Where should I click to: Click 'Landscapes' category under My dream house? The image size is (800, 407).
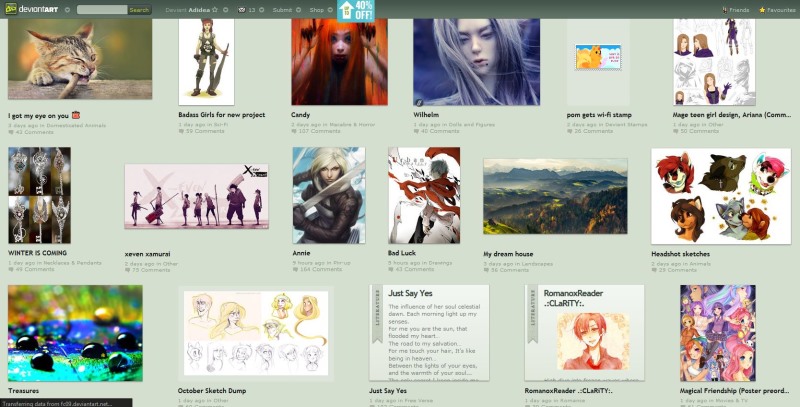(x=537, y=264)
